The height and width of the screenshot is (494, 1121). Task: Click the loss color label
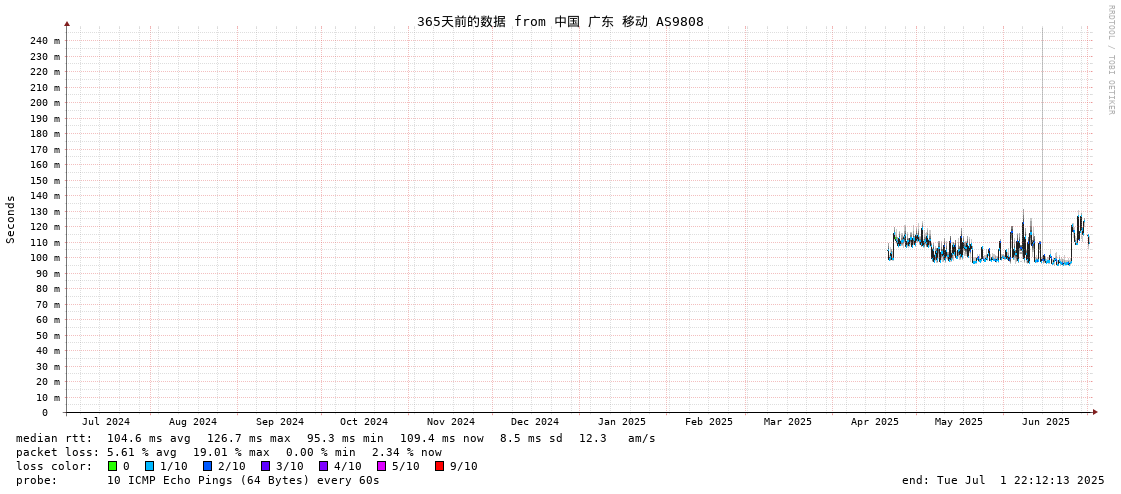tap(54, 466)
